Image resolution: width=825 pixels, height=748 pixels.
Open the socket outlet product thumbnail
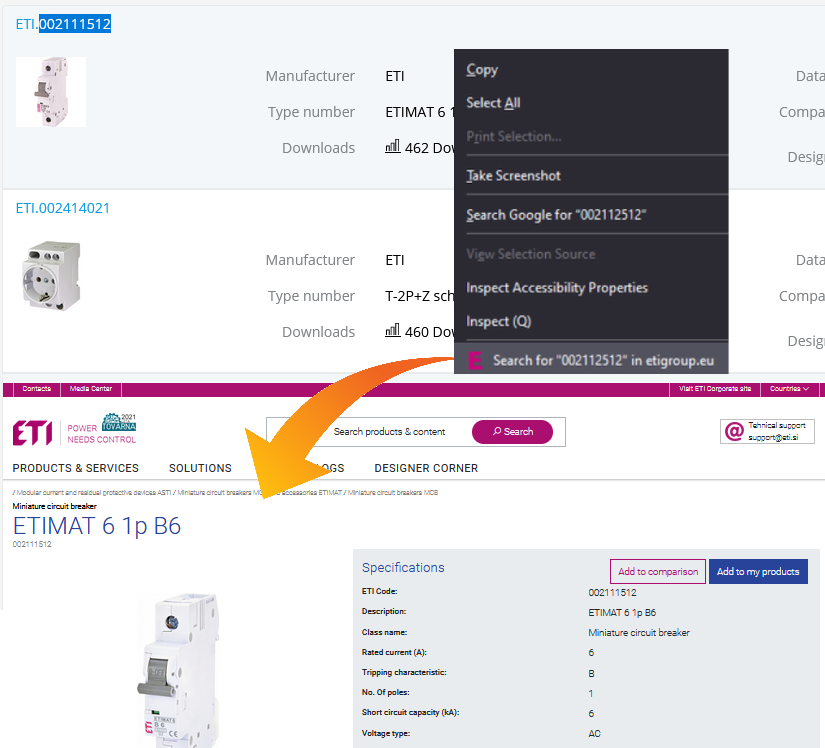pos(50,273)
